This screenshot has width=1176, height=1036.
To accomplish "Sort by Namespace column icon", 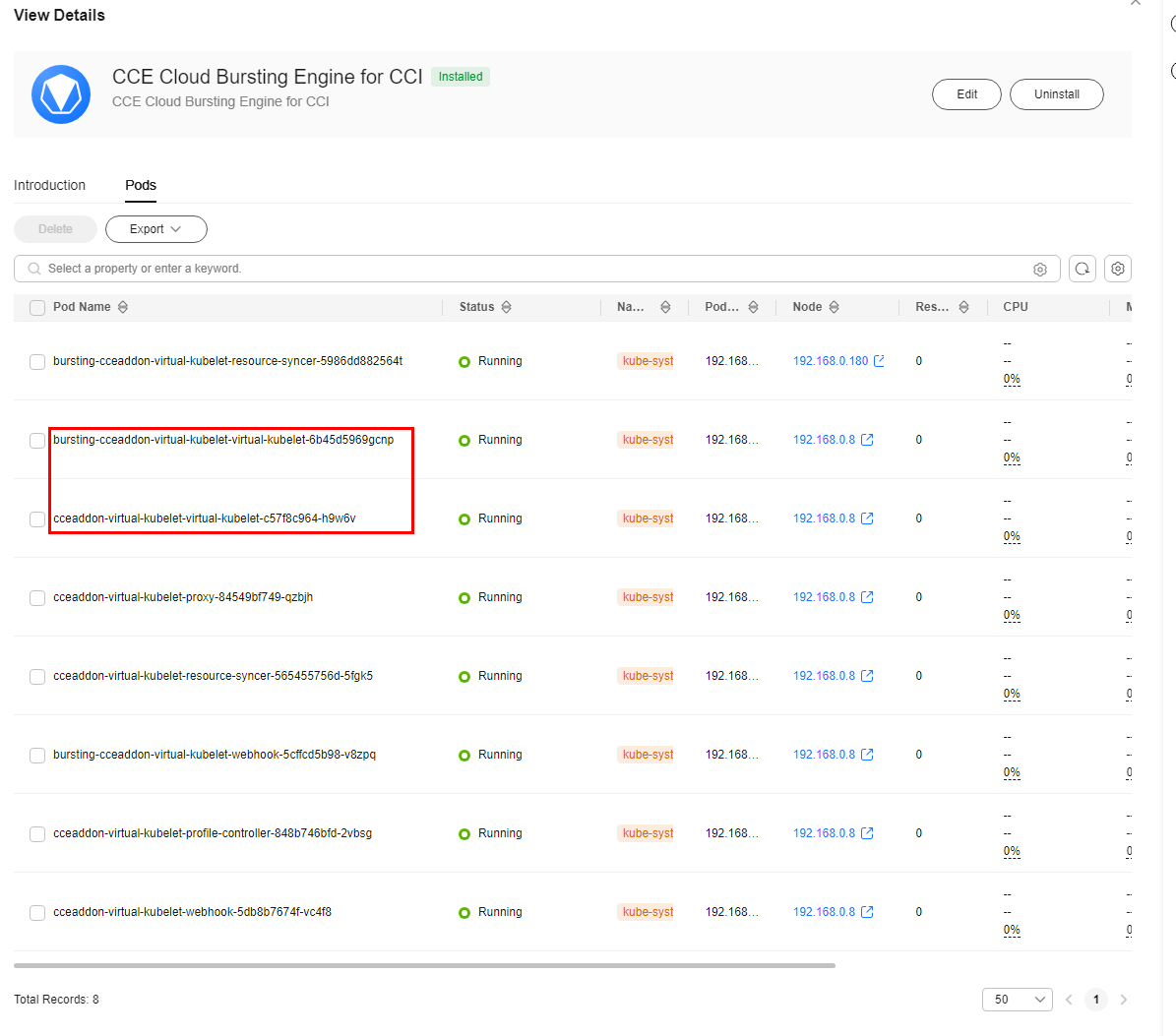I will pyautogui.click(x=665, y=307).
